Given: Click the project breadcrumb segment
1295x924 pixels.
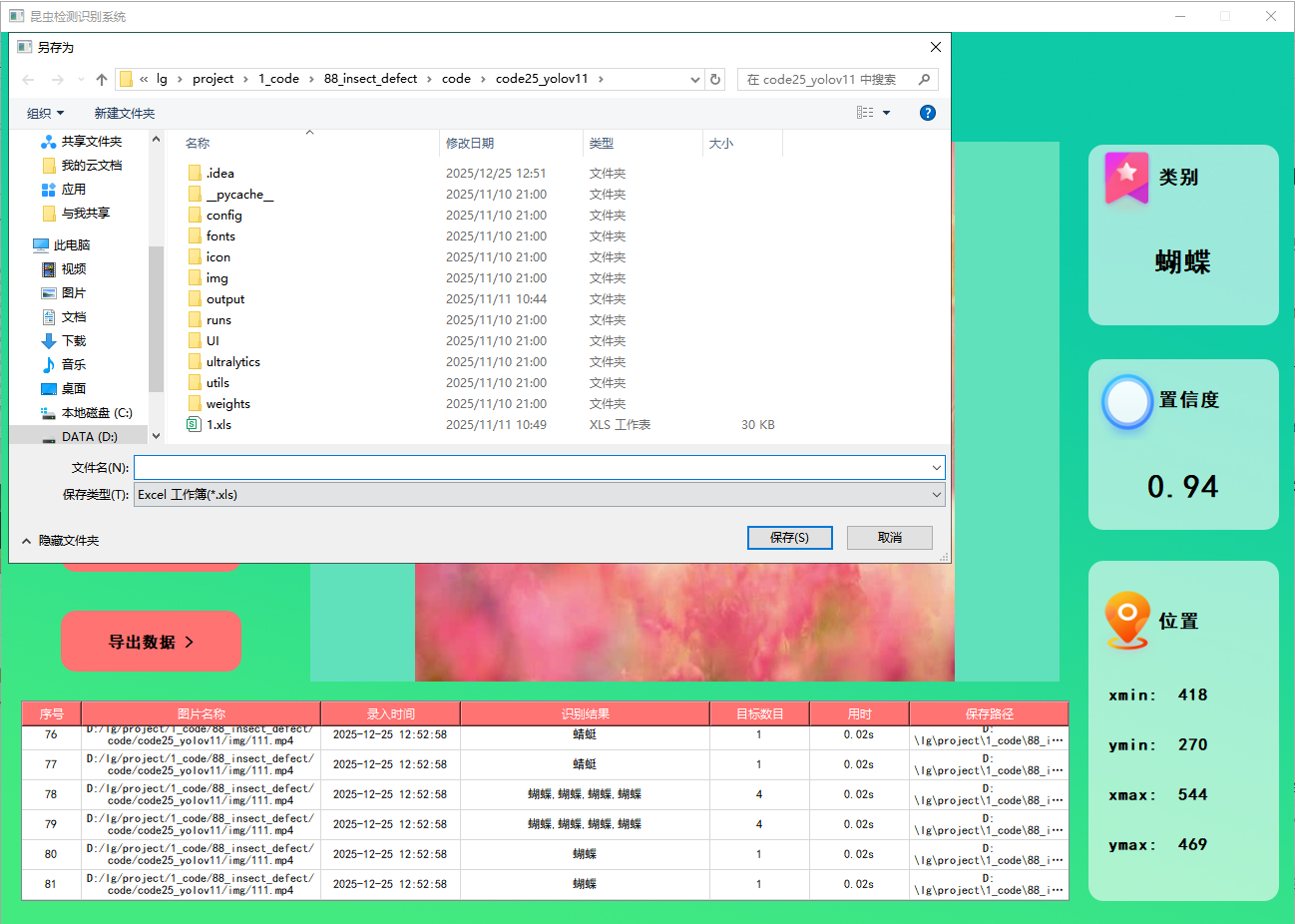Looking at the screenshot, I should 213,79.
